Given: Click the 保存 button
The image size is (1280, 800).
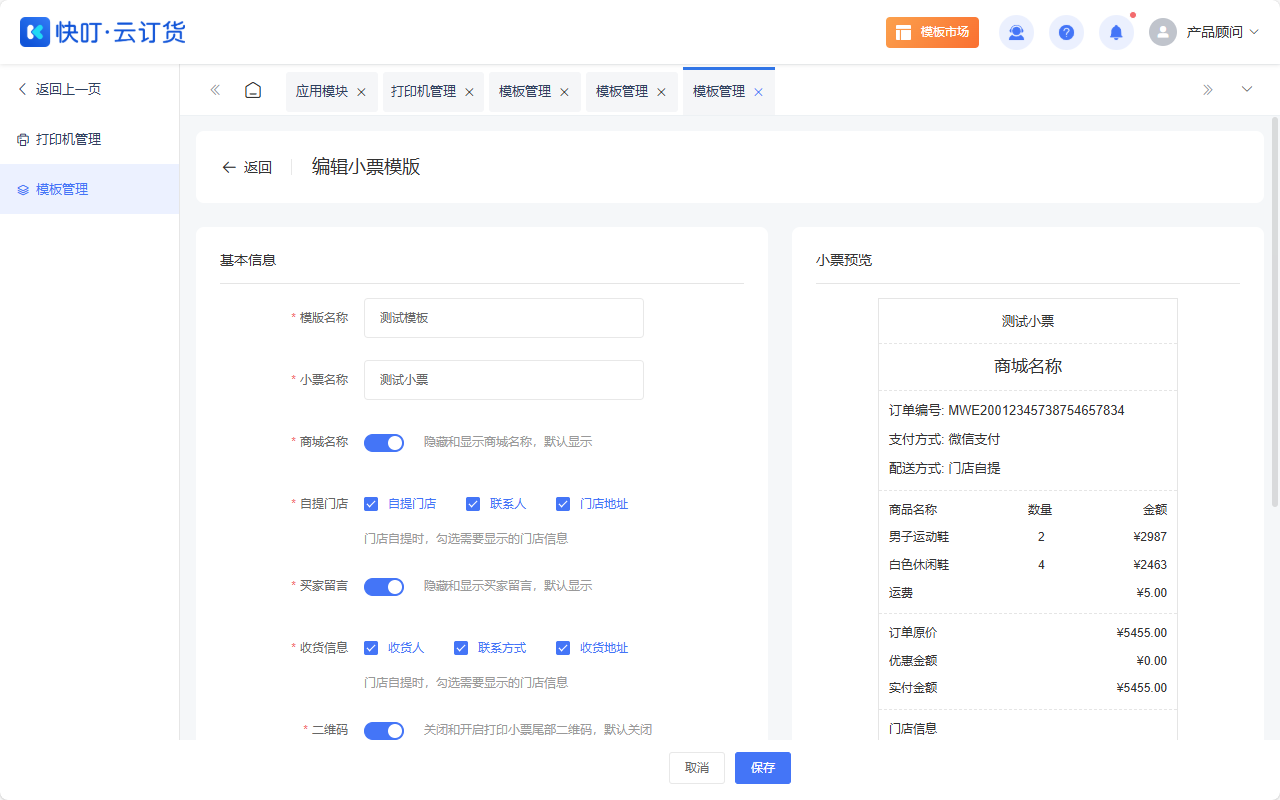Looking at the screenshot, I should pyautogui.click(x=763, y=768).
